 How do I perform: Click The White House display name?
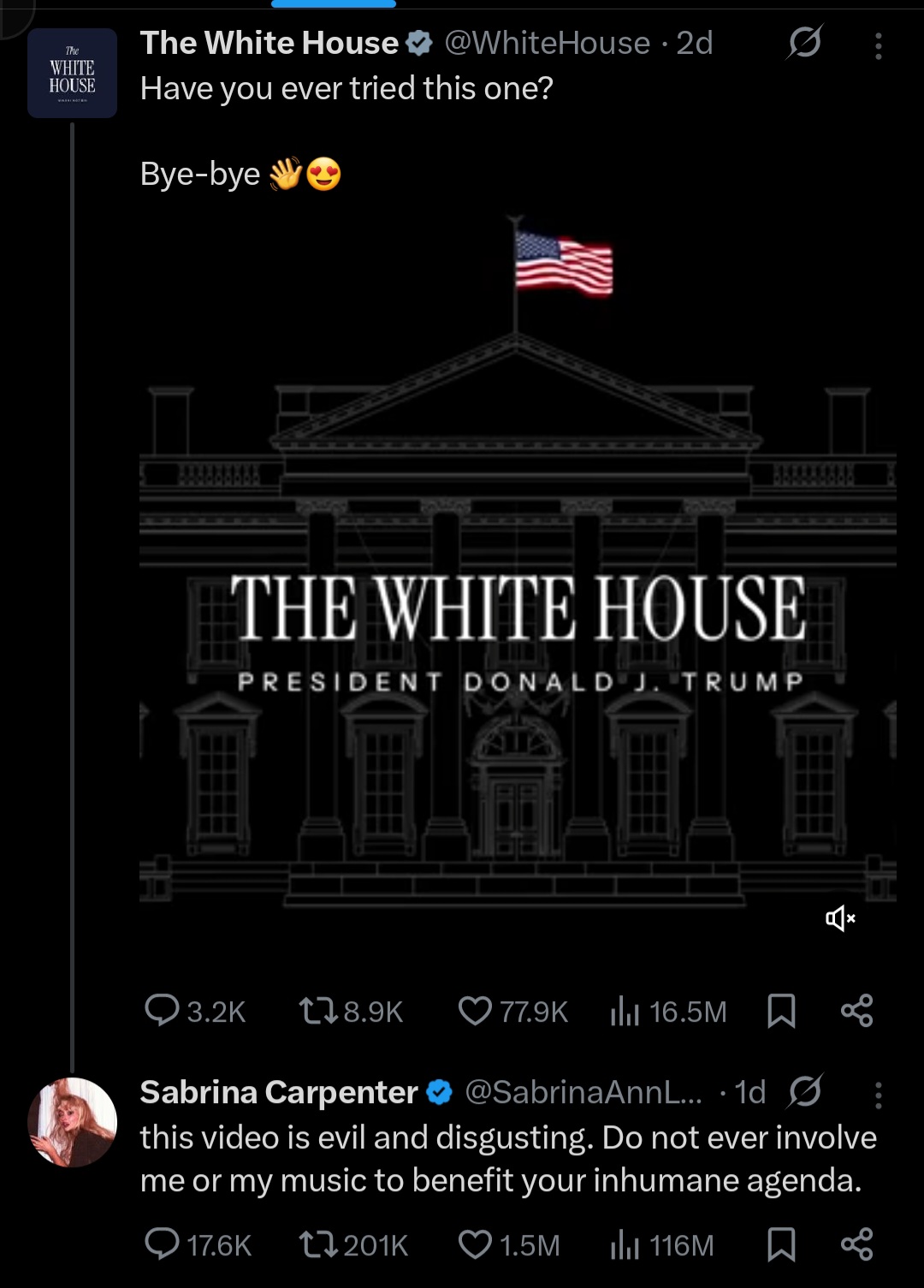coord(269,43)
